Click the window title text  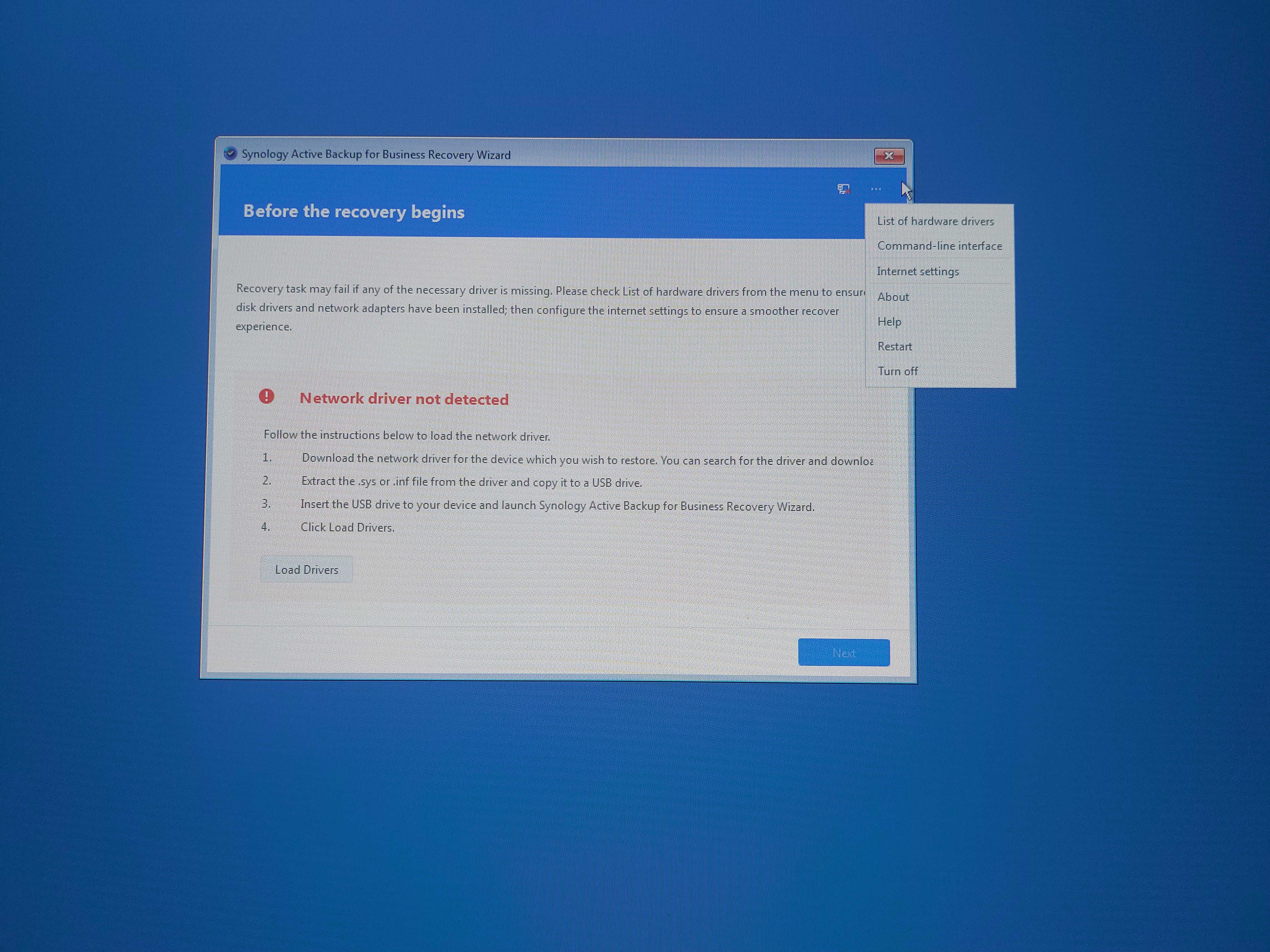(x=376, y=154)
